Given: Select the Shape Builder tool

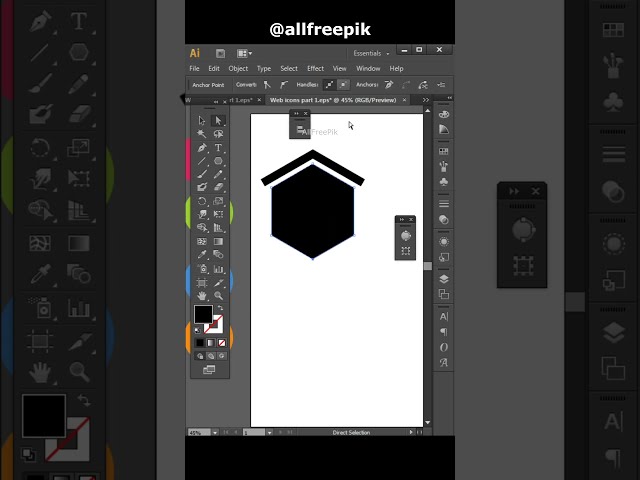Looking at the screenshot, I should (x=202, y=227).
